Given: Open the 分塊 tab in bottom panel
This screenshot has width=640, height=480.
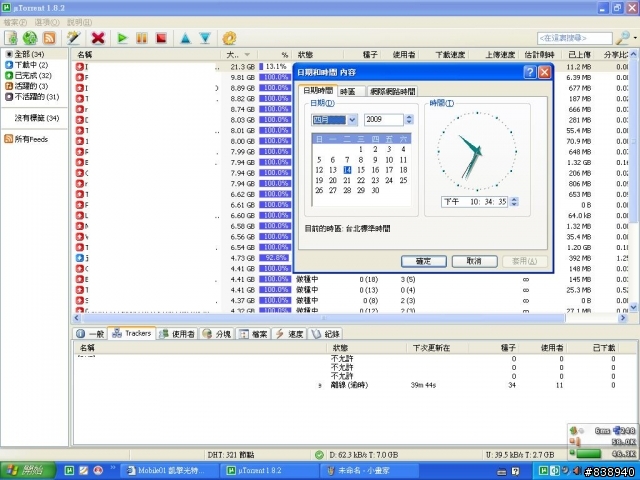Looking at the screenshot, I should 217,334.
